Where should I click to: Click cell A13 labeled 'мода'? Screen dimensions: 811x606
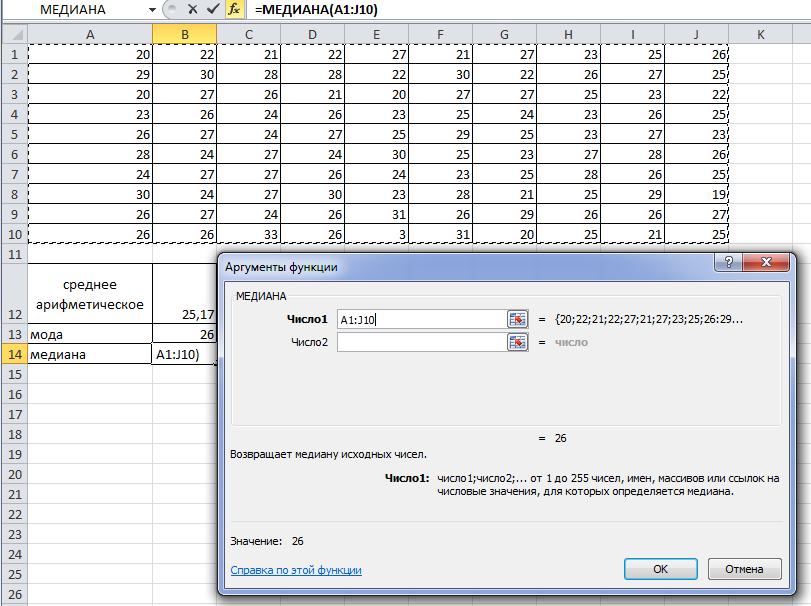pyautogui.click(x=90, y=334)
